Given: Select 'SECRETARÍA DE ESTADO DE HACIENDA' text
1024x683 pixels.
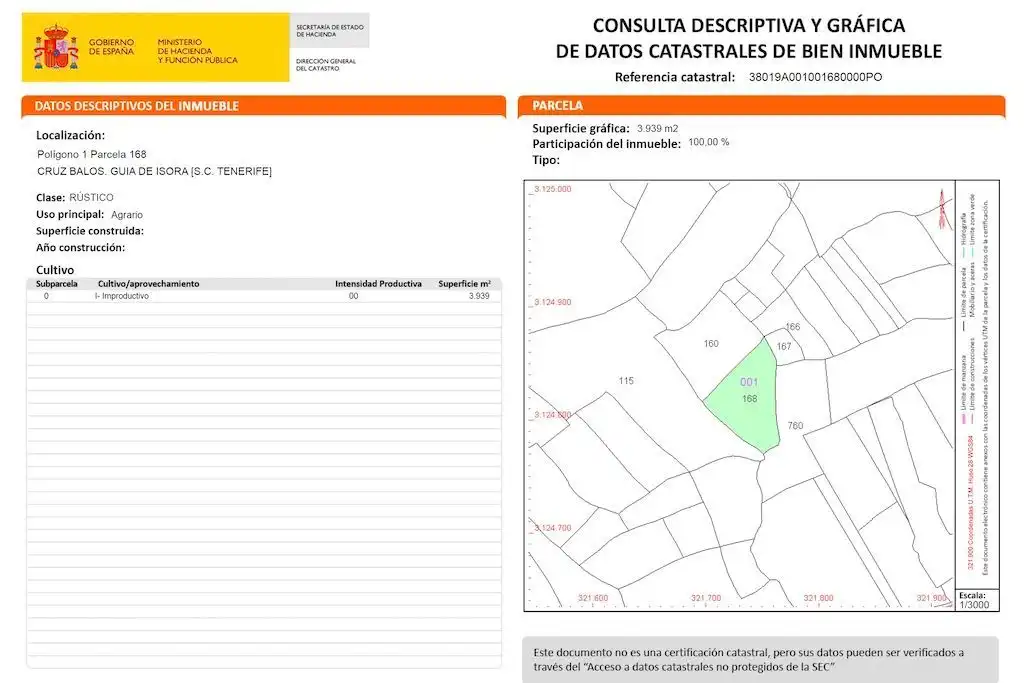Looking at the screenshot, I should (x=329, y=30).
